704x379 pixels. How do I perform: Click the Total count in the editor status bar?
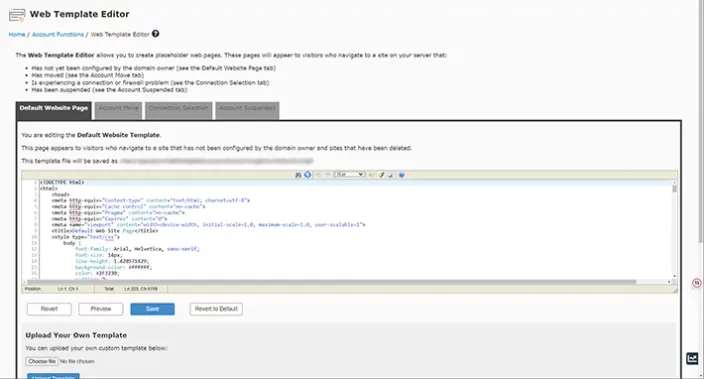point(141,289)
